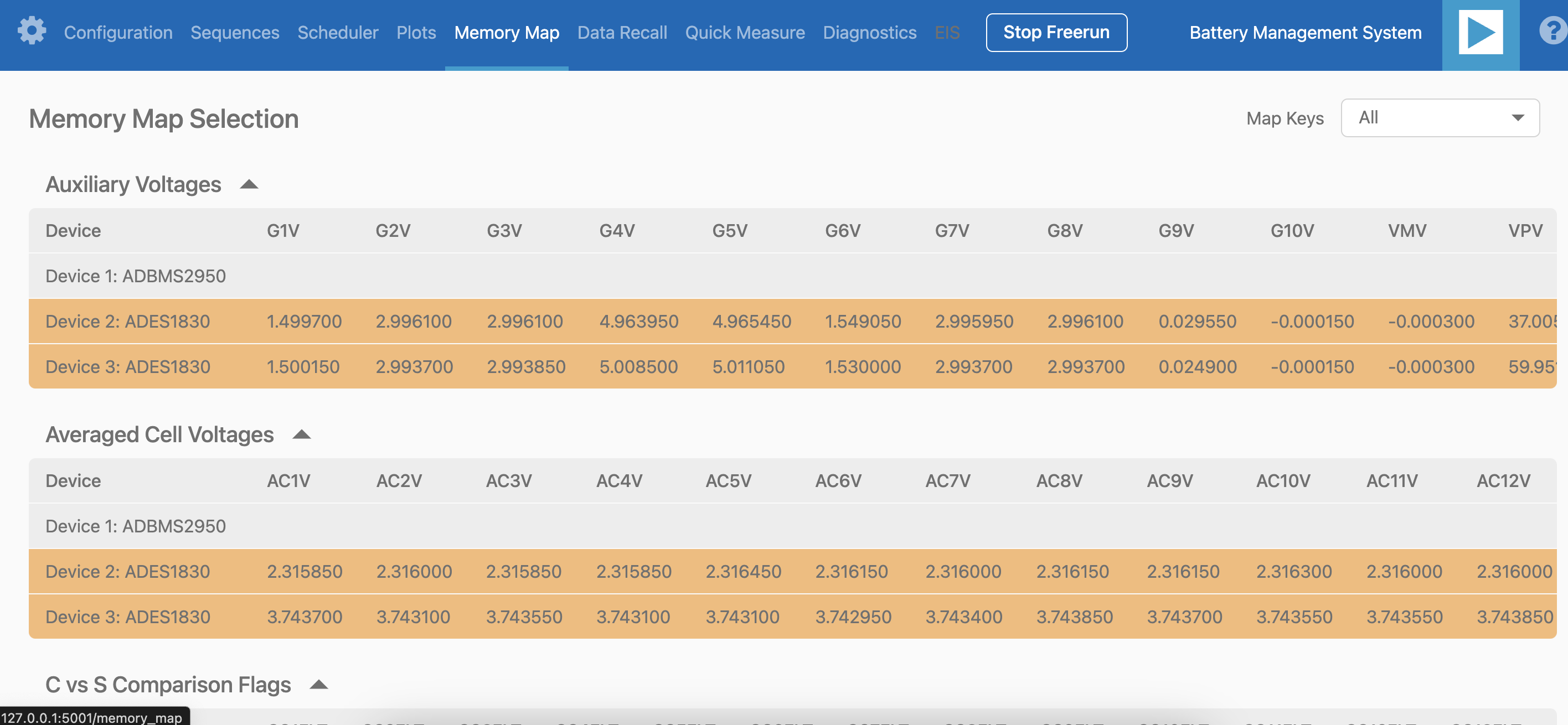Screen dimensions: 1568x725
Task: Click the Stop Freerun button
Action: [x=1057, y=32]
